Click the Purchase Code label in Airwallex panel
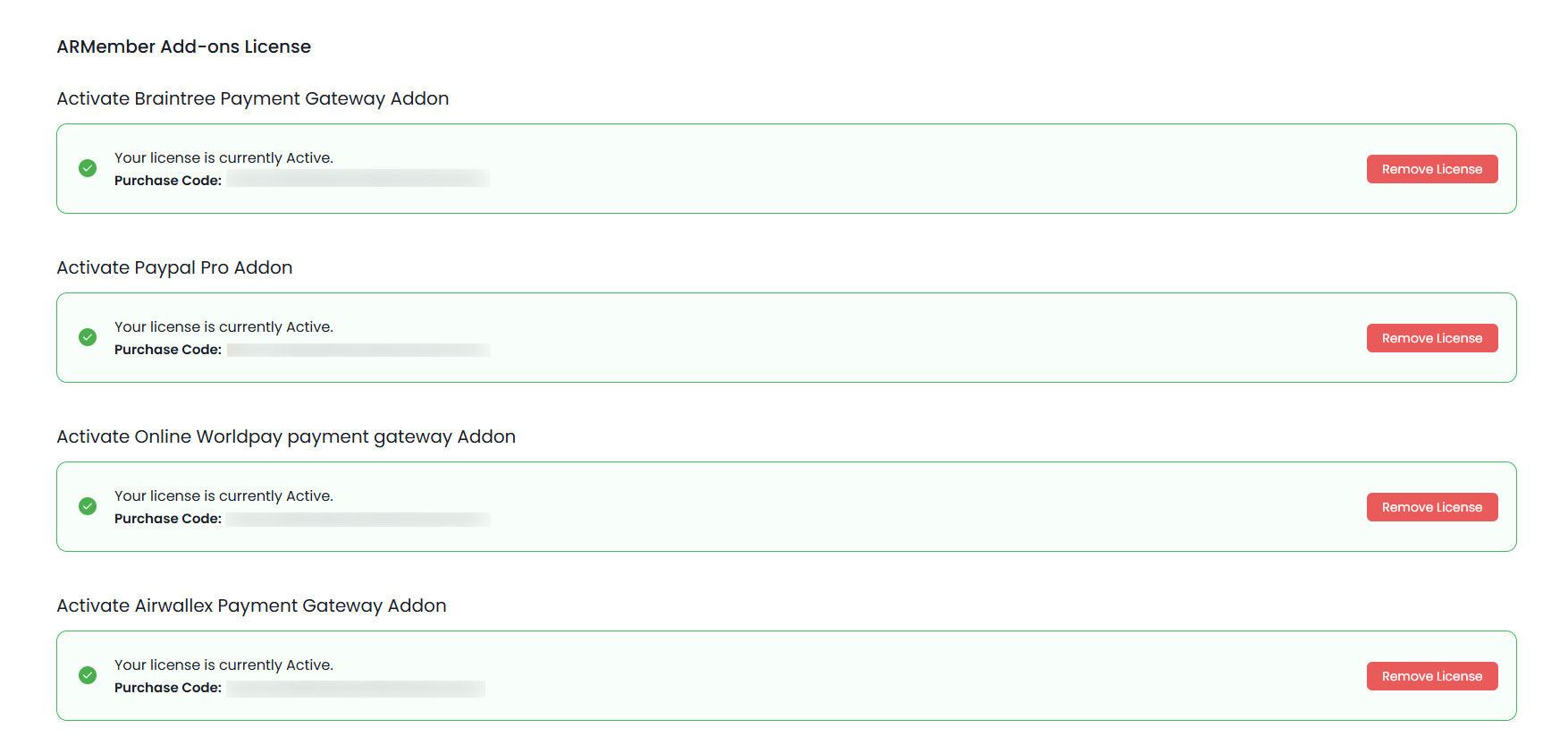The height and width of the screenshot is (745, 1568). point(167,688)
